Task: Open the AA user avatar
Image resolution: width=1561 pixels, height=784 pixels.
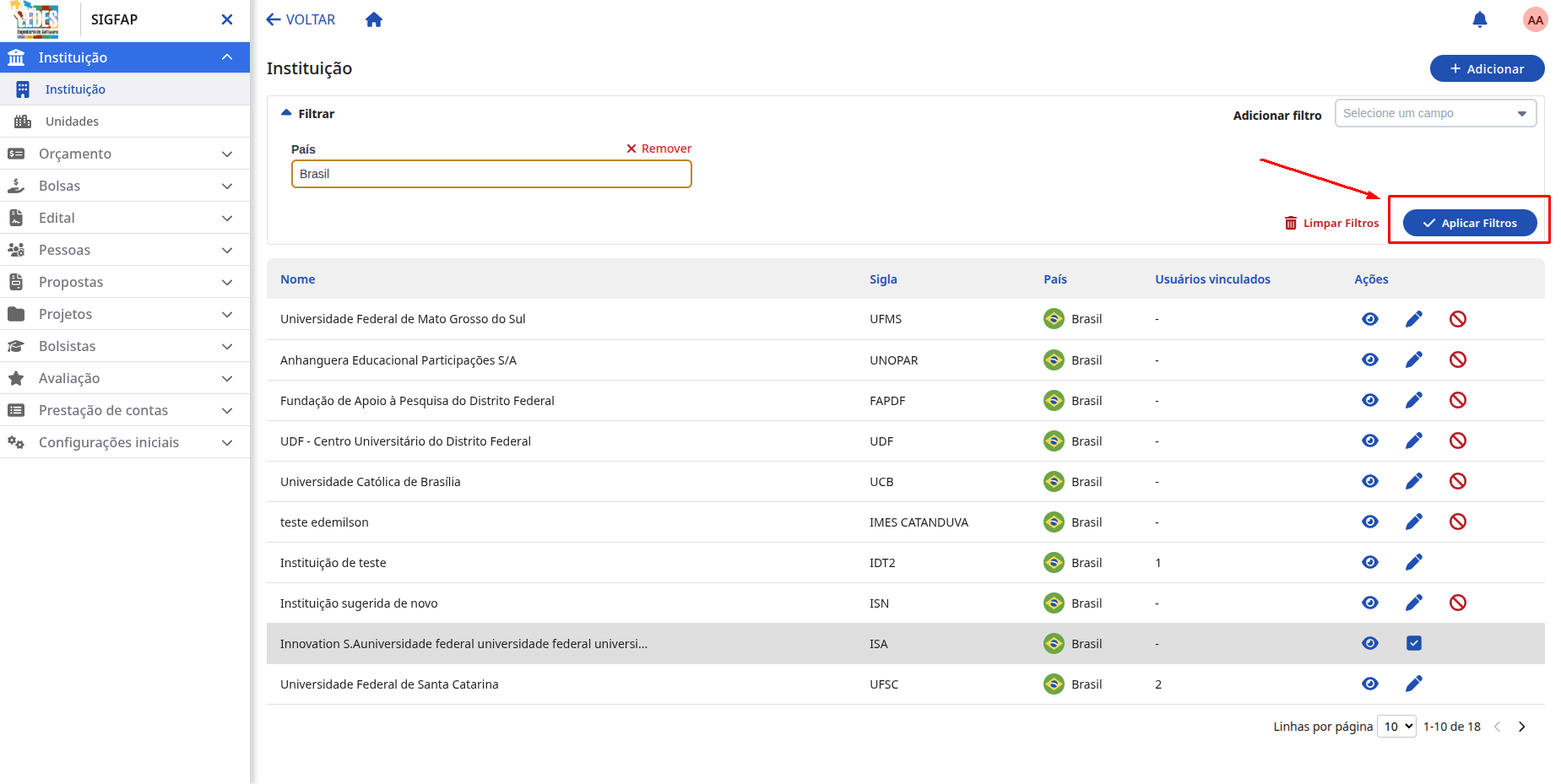Action: coord(1535,19)
